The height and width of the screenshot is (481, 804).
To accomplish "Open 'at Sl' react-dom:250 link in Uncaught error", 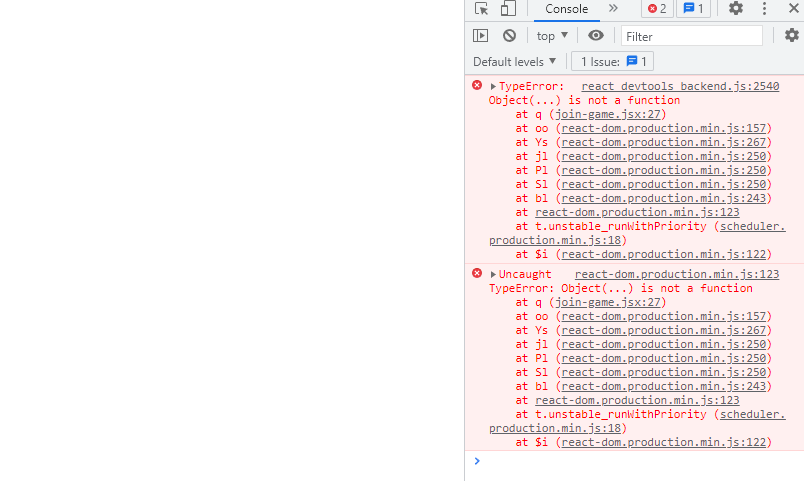I will point(664,372).
